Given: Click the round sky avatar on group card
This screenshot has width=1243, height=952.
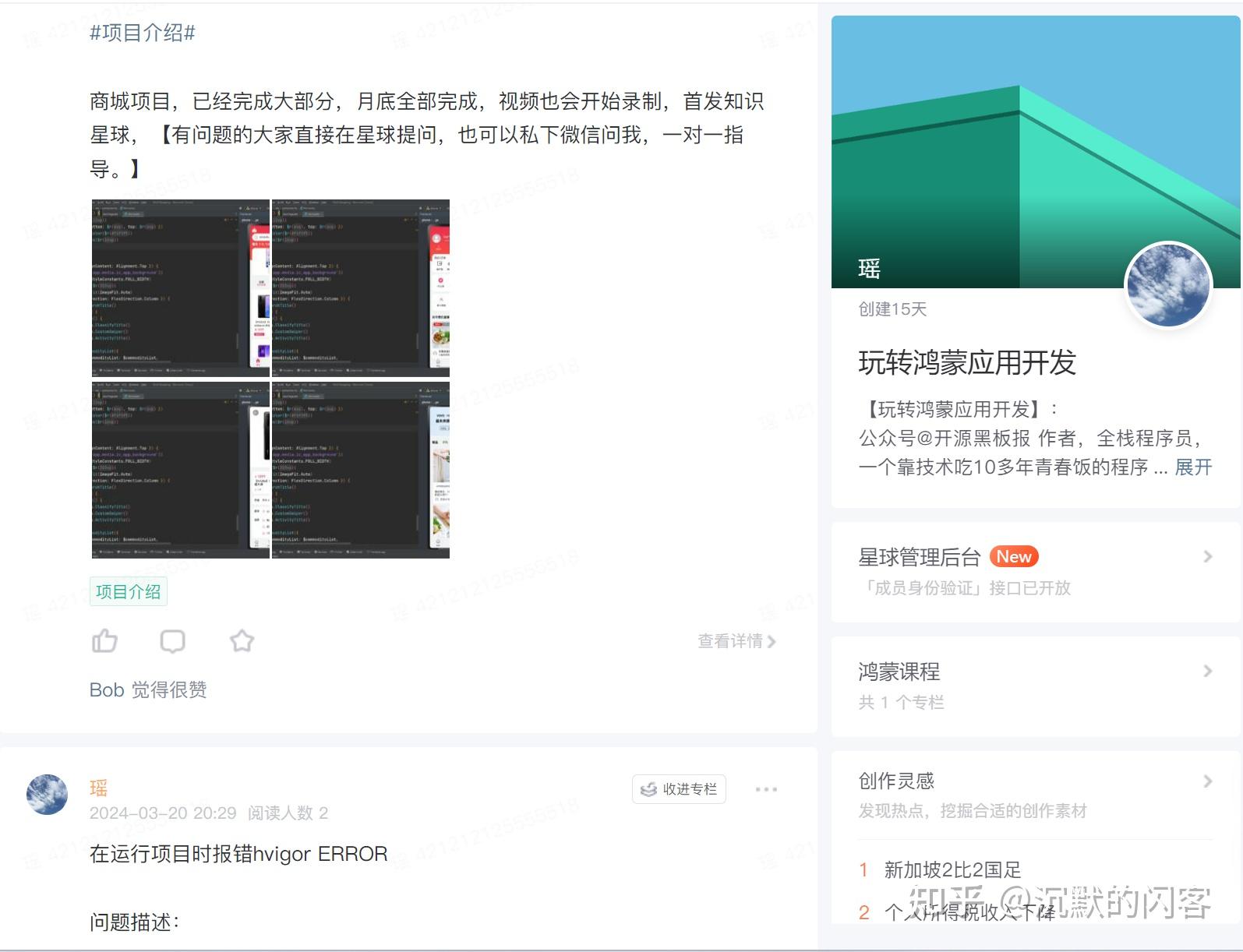Looking at the screenshot, I should pos(1168,284).
